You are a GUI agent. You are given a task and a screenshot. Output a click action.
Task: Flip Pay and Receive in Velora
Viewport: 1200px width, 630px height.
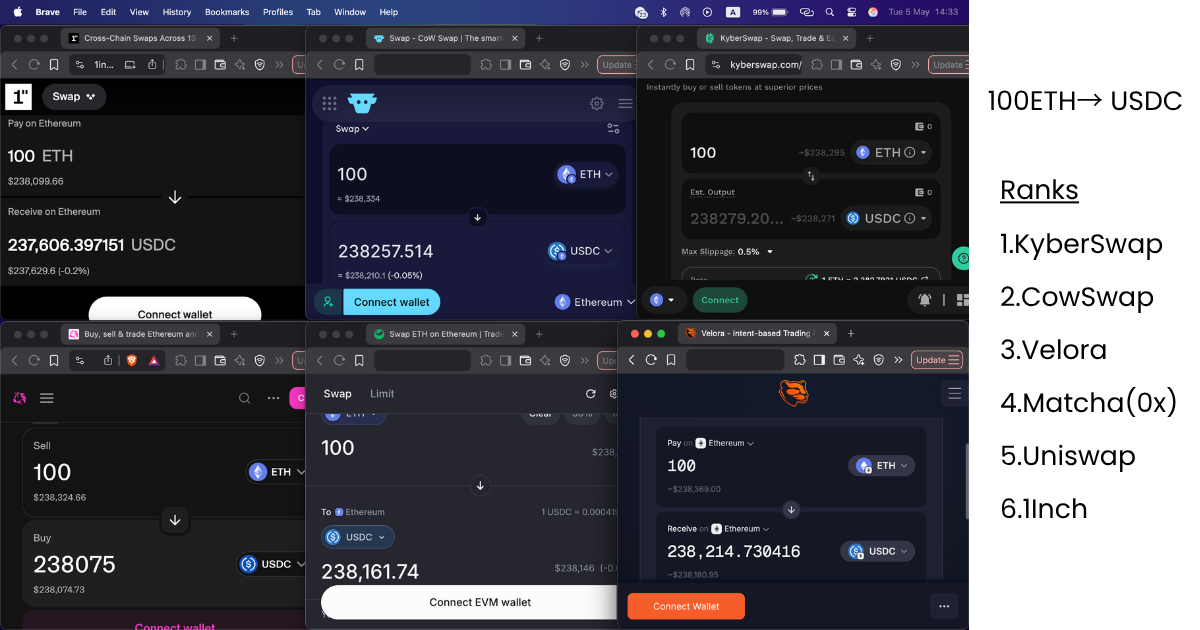coord(791,510)
